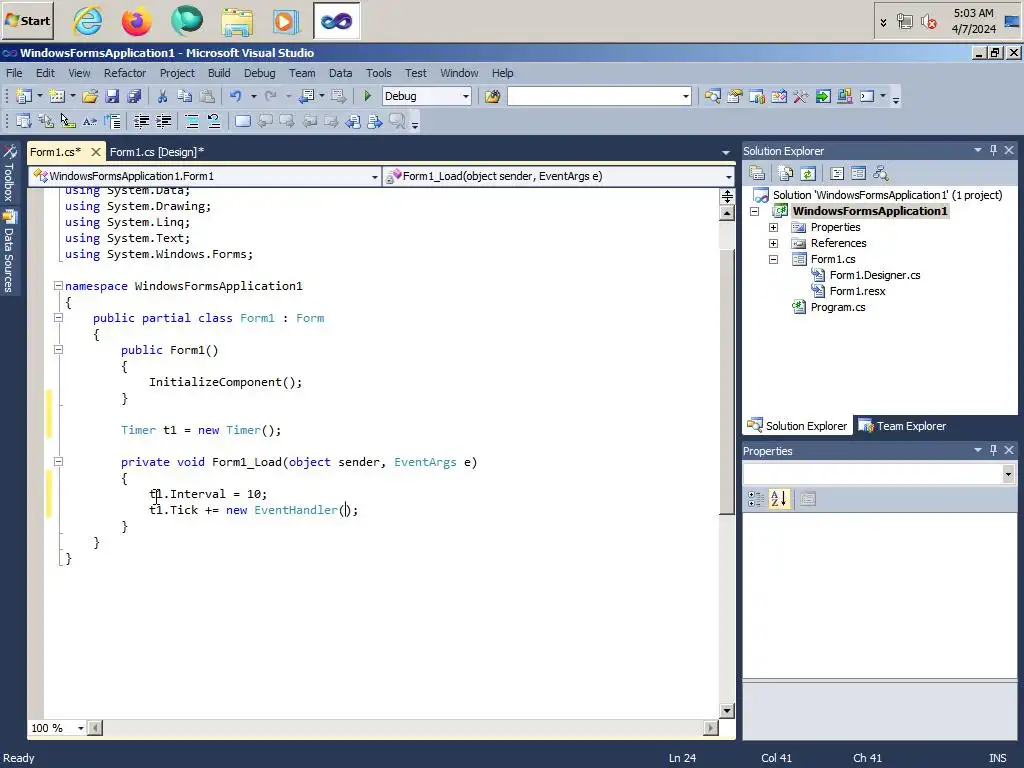The height and width of the screenshot is (768, 1024).
Task: Launch Firefox from the taskbar
Action: click(136, 22)
